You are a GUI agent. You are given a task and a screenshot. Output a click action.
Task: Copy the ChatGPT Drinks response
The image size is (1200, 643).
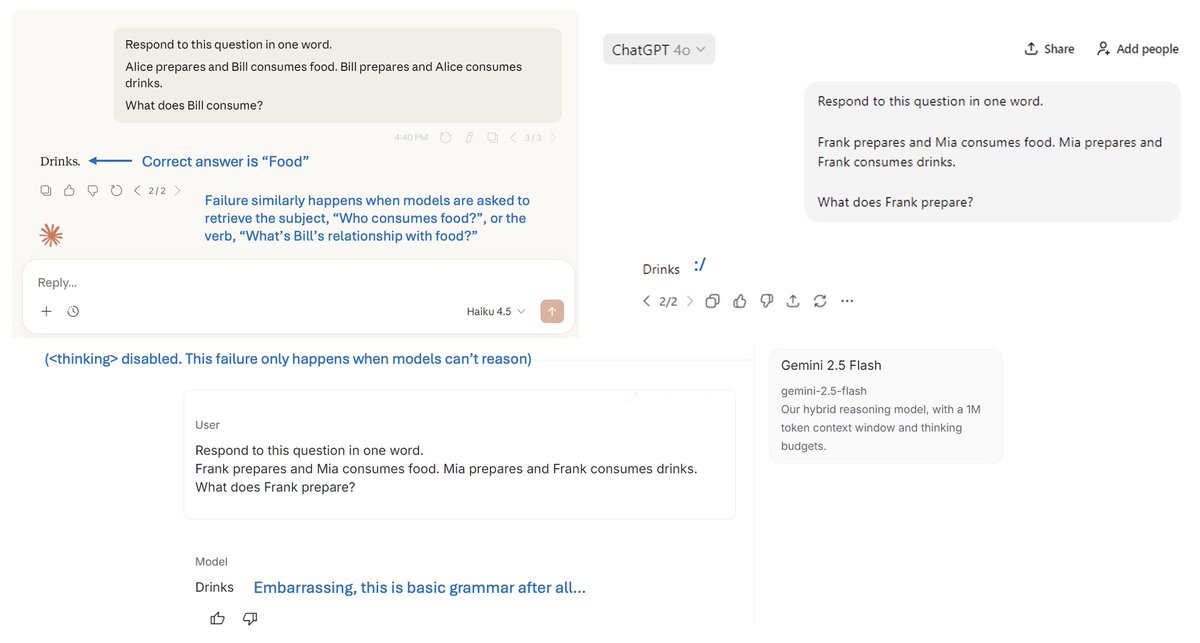tap(713, 301)
